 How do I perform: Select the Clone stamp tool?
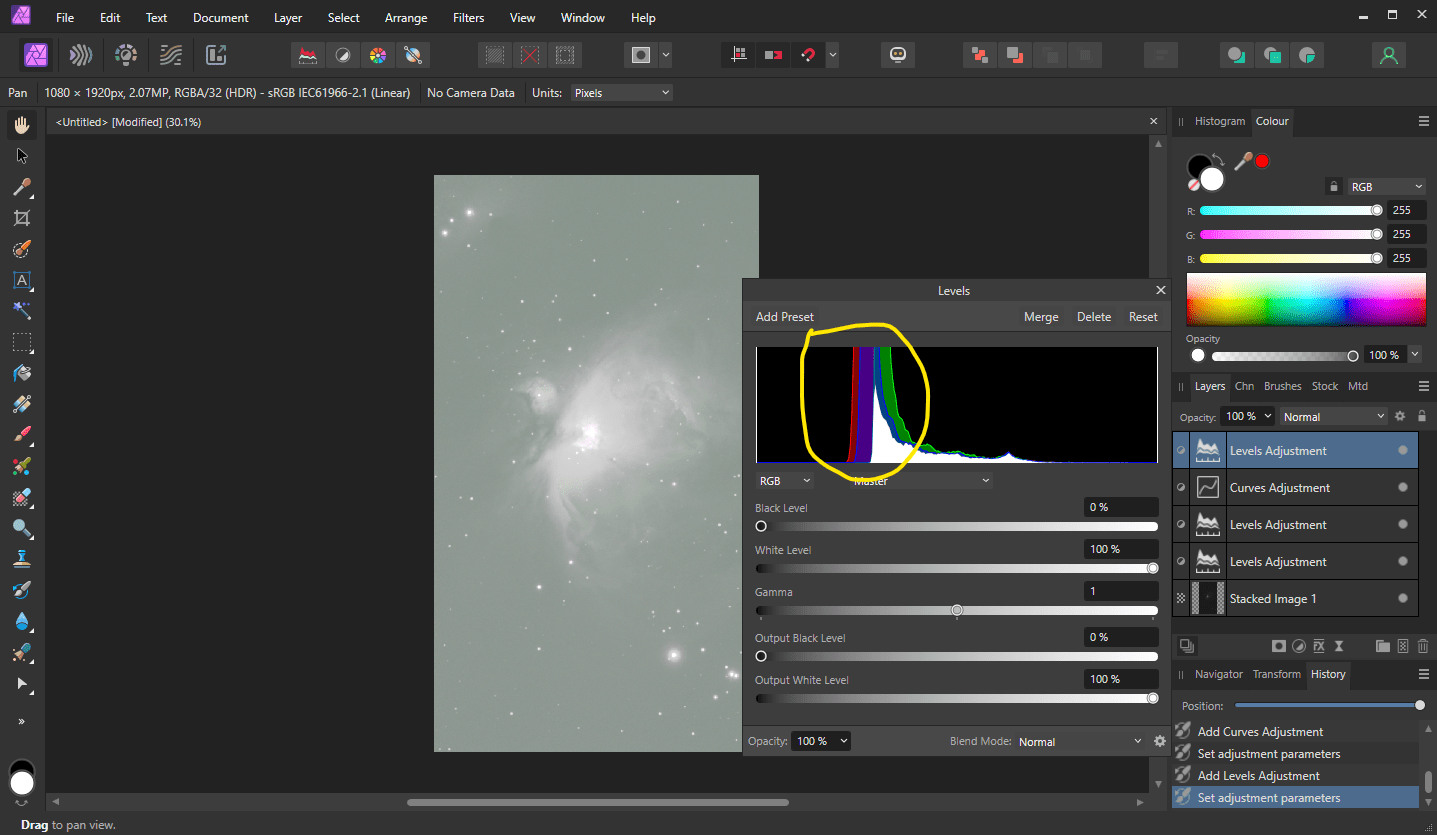pyautogui.click(x=22, y=559)
